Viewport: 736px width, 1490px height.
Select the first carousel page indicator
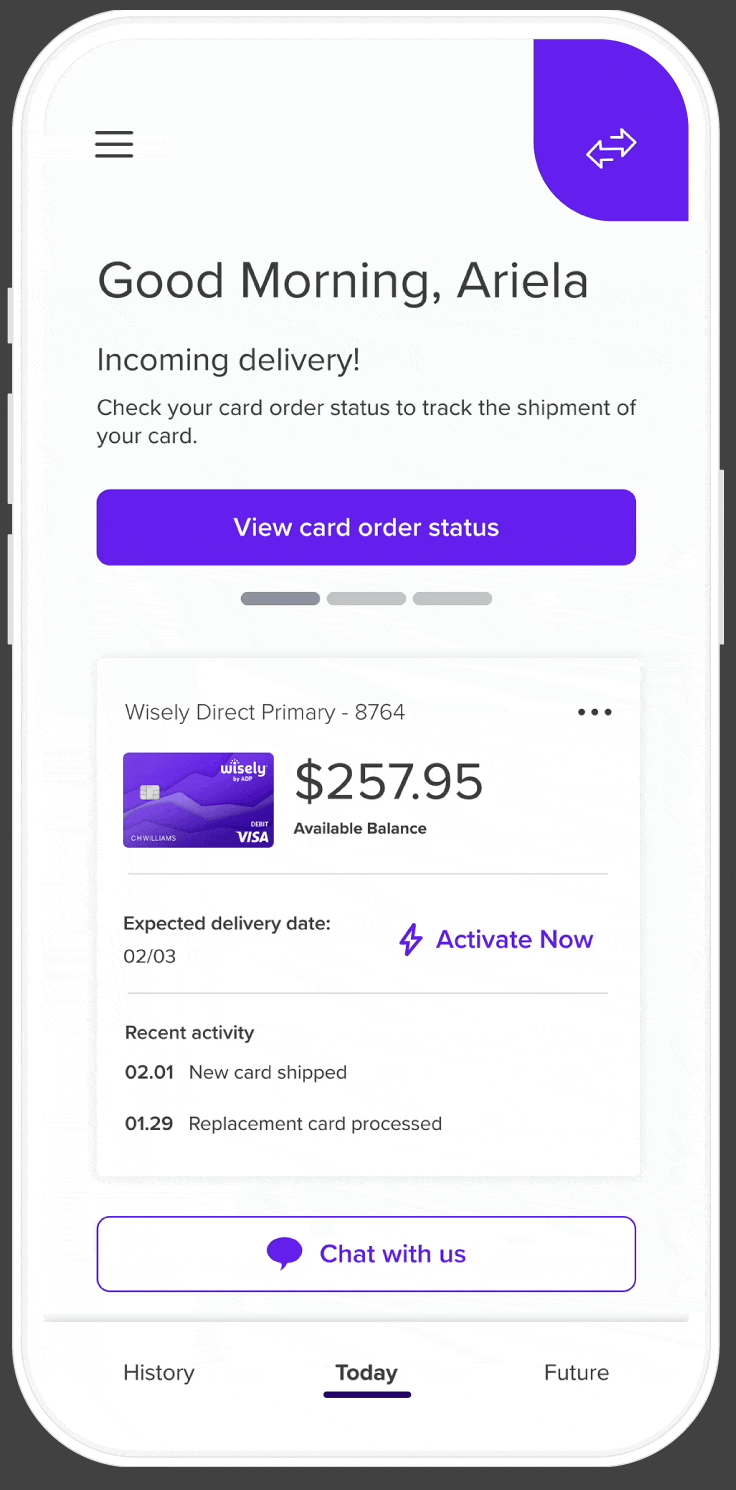coord(280,599)
